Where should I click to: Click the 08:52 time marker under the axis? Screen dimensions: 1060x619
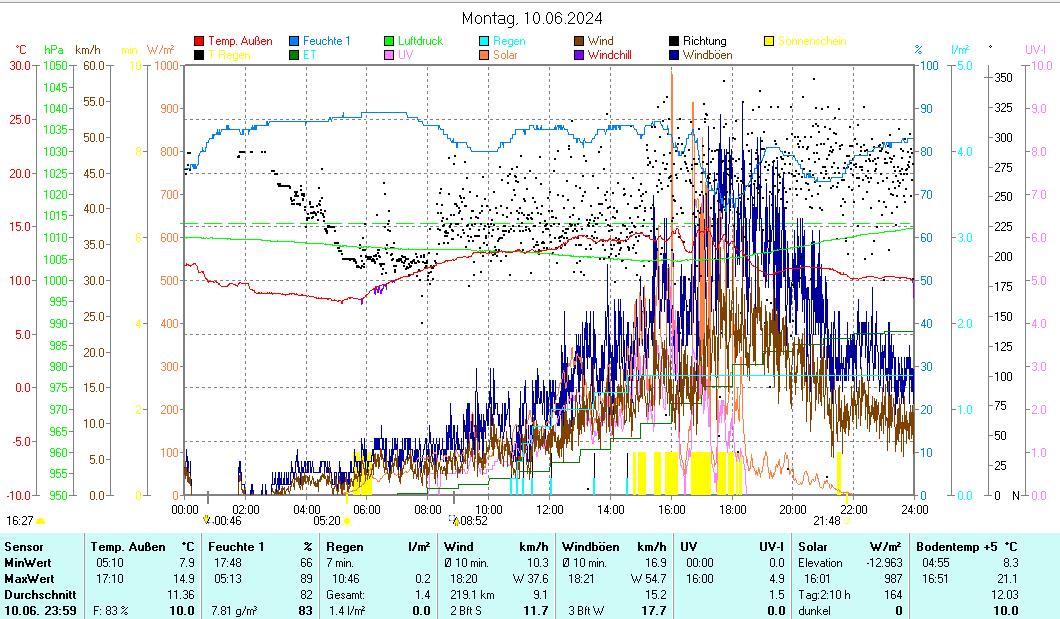(x=473, y=520)
